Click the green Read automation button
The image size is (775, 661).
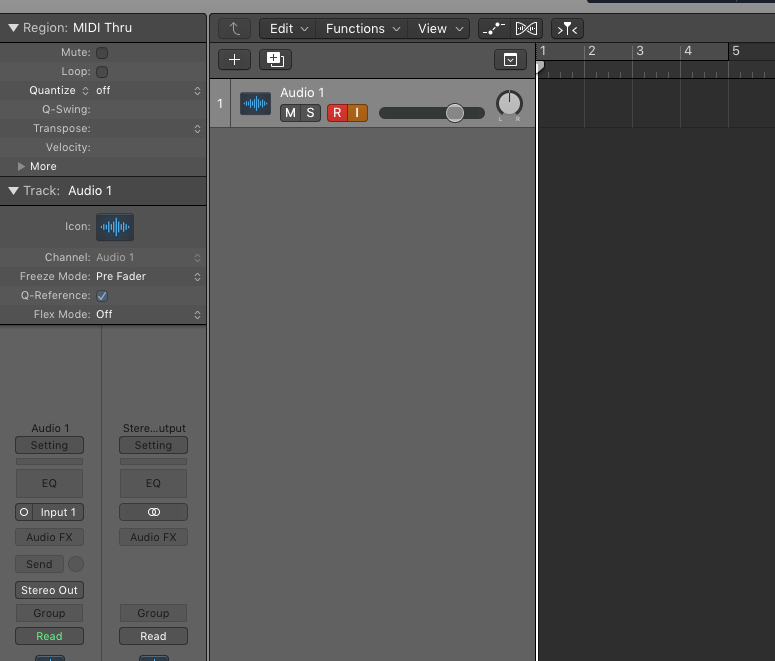tap(49, 636)
